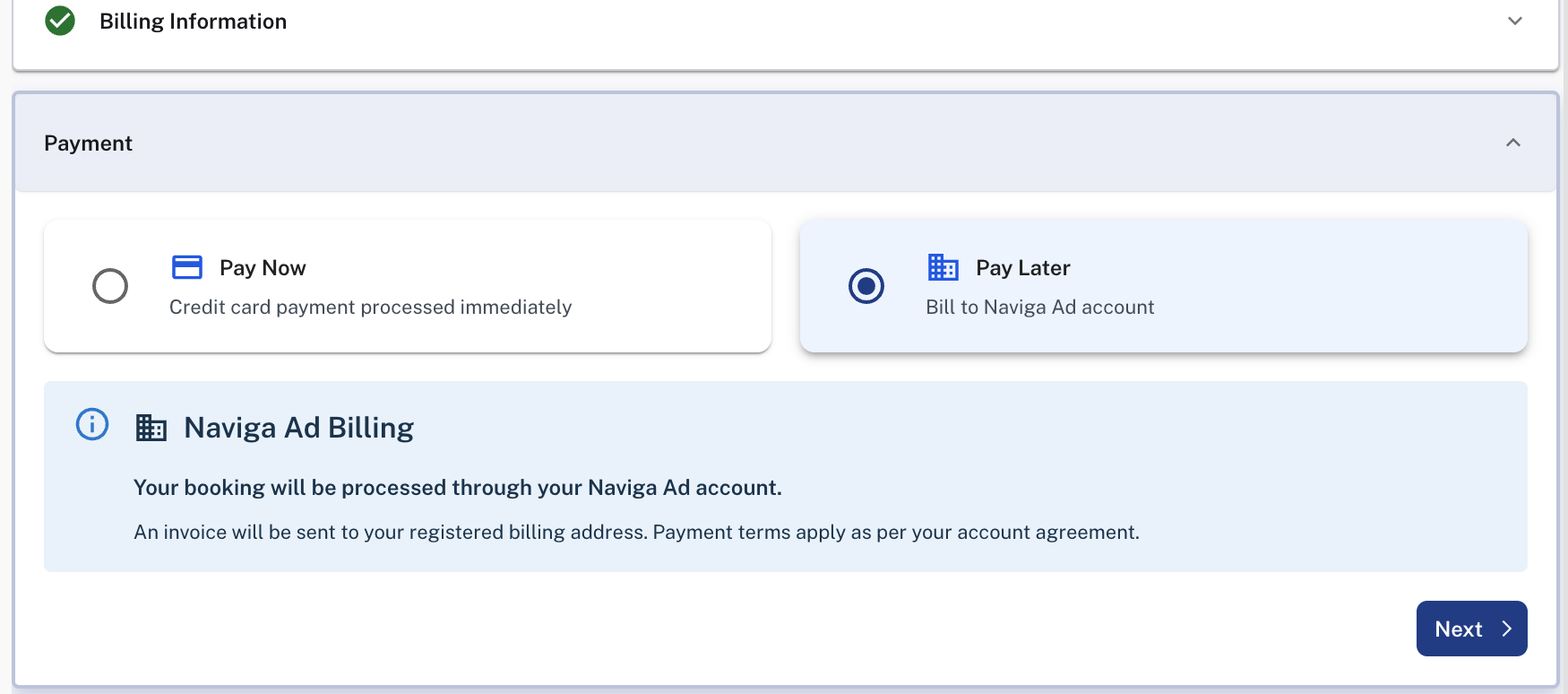Click the green checkmark beside Billing Information
Screen dimensions: 1568x694
point(60,21)
